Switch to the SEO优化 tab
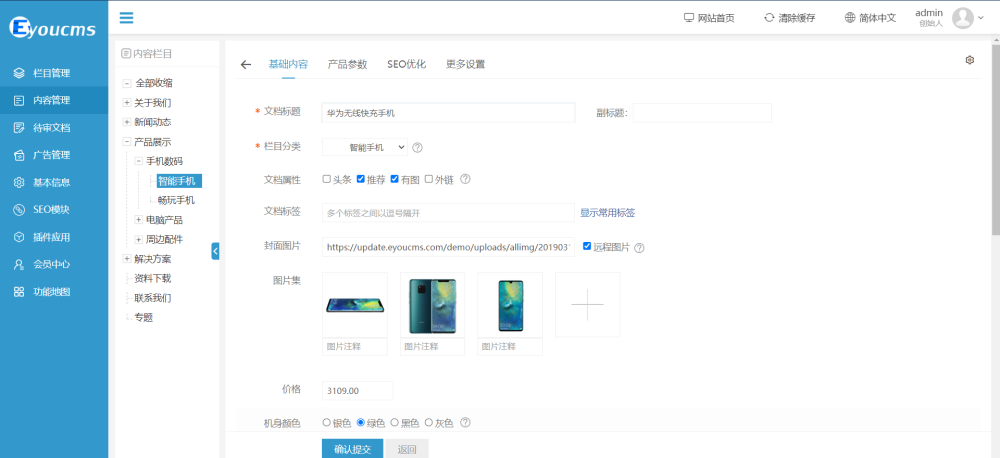The width and height of the screenshot is (1000, 458). 407,64
